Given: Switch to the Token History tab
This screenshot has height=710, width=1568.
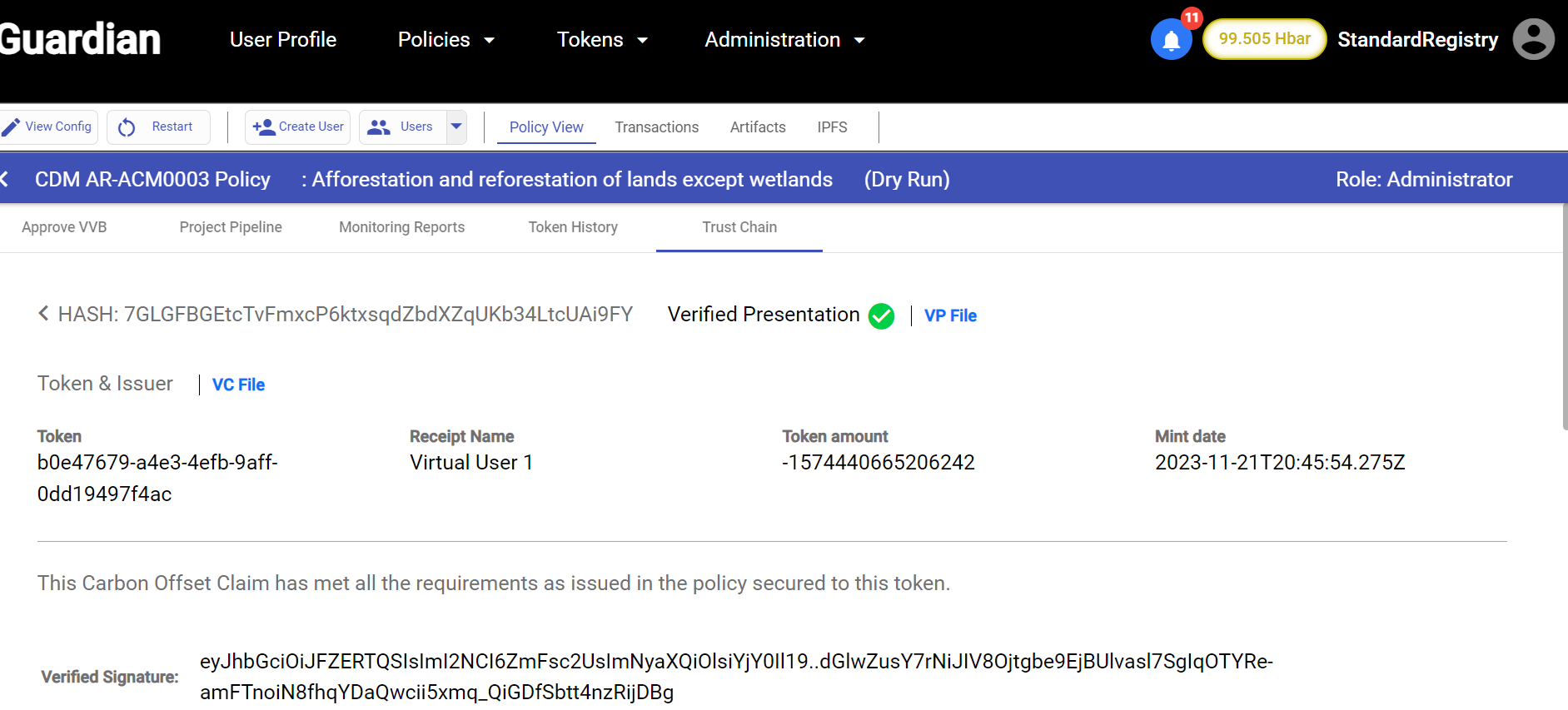Looking at the screenshot, I should 573,227.
